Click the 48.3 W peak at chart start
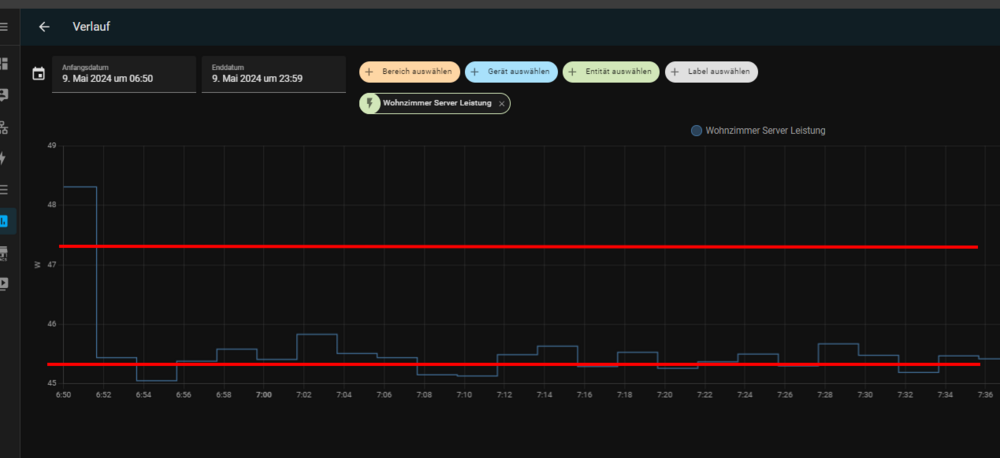The width and height of the screenshot is (1000, 458). [x=80, y=187]
